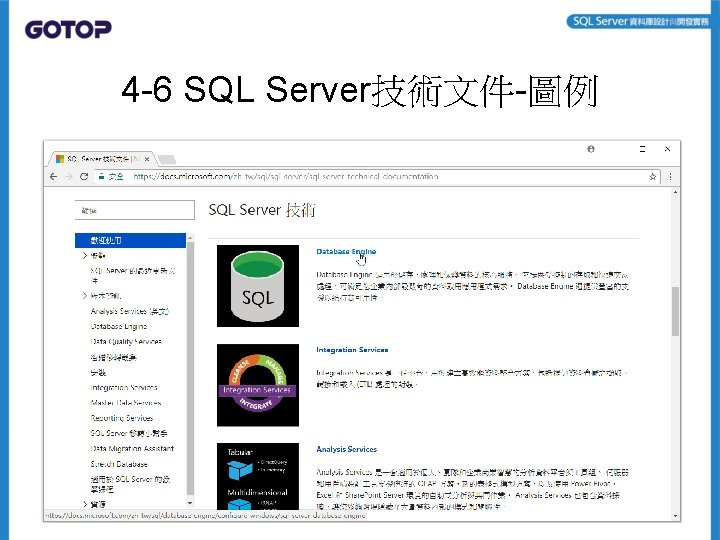The height and width of the screenshot is (540, 720).
Task: Open Stretch Database sidebar entry
Action: pyautogui.click(x=119, y=464)
